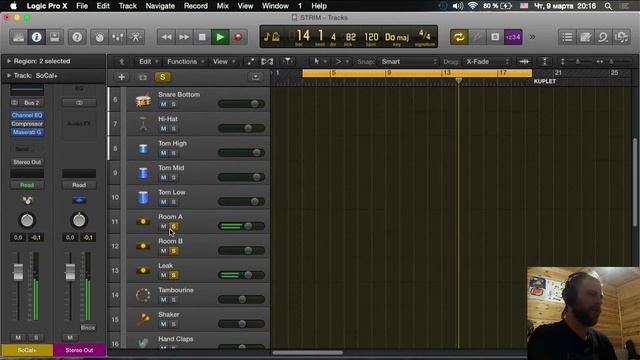Open the Navigate menu

point(160,6)
